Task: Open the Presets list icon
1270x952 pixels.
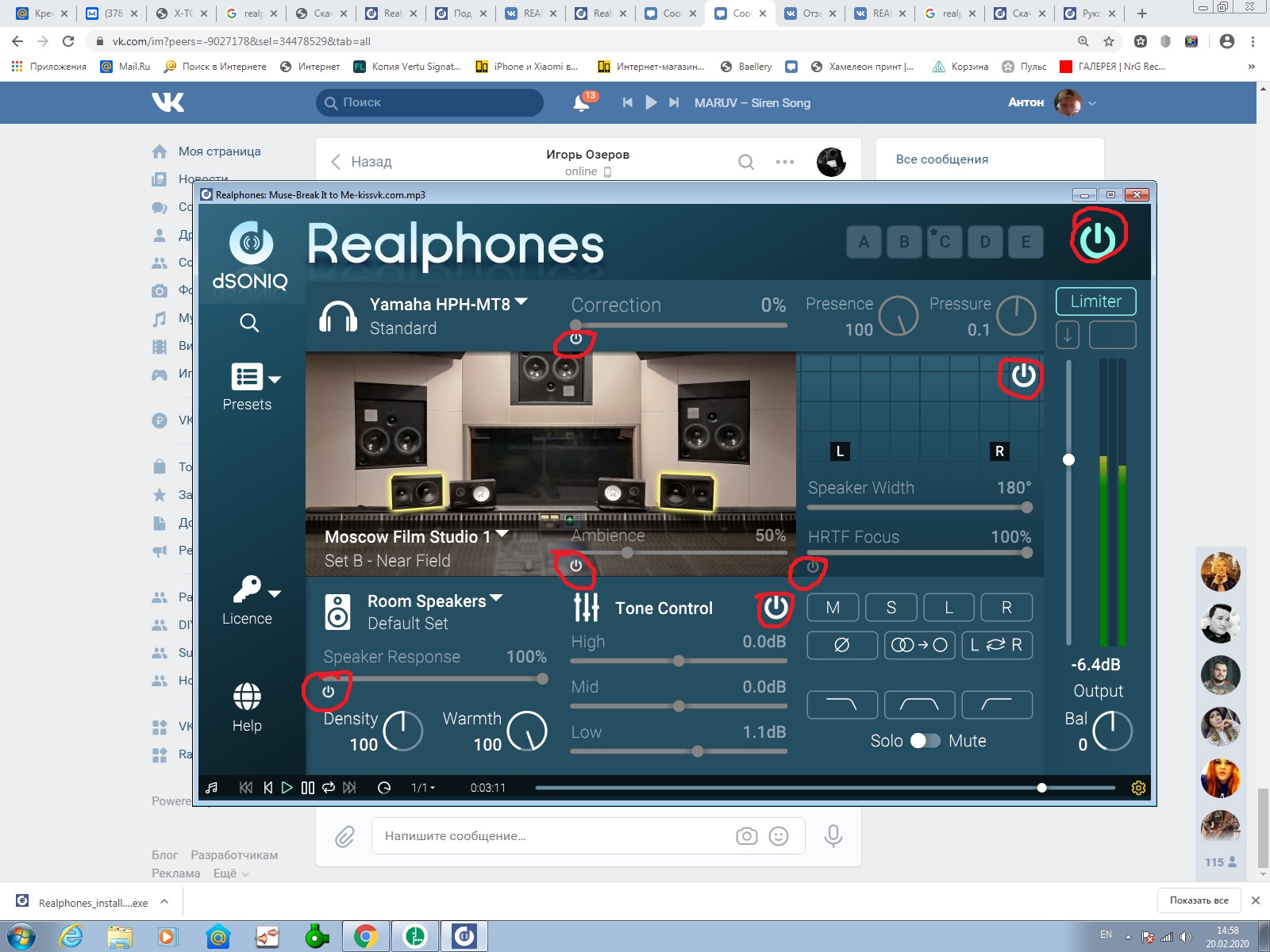Action: coord(247,377)
